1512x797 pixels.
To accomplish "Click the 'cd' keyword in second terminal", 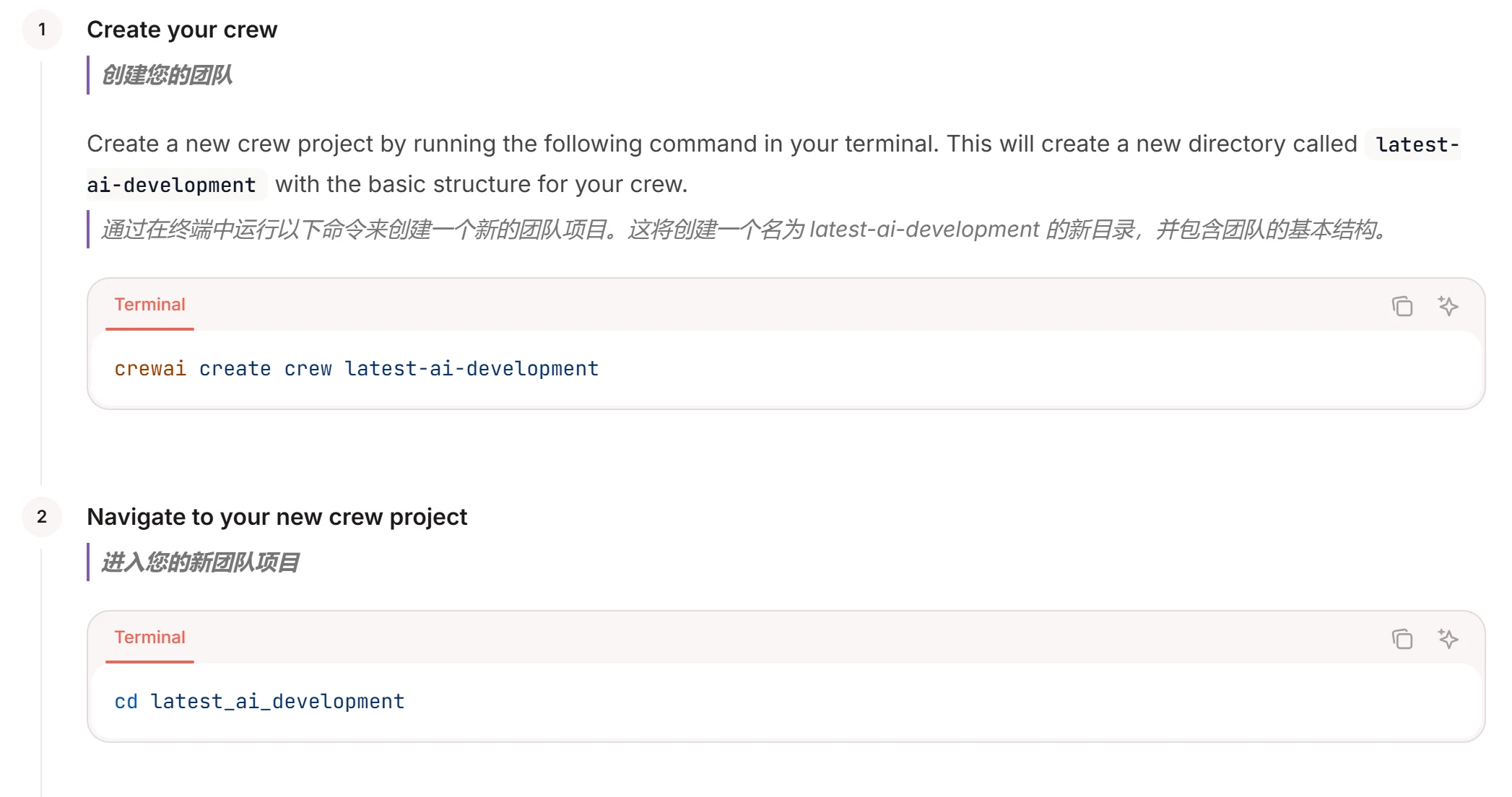I will (126, 702).
